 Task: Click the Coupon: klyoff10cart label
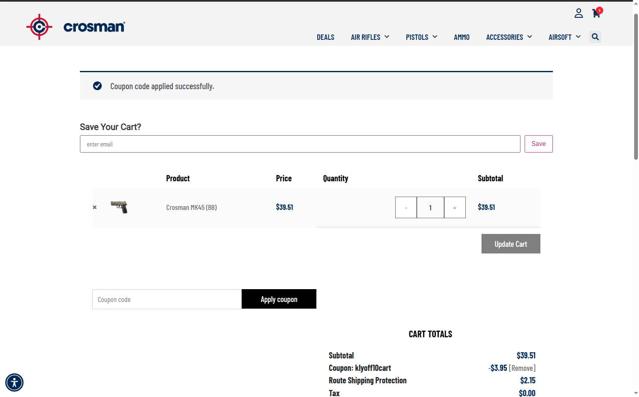tap(360, 368)
